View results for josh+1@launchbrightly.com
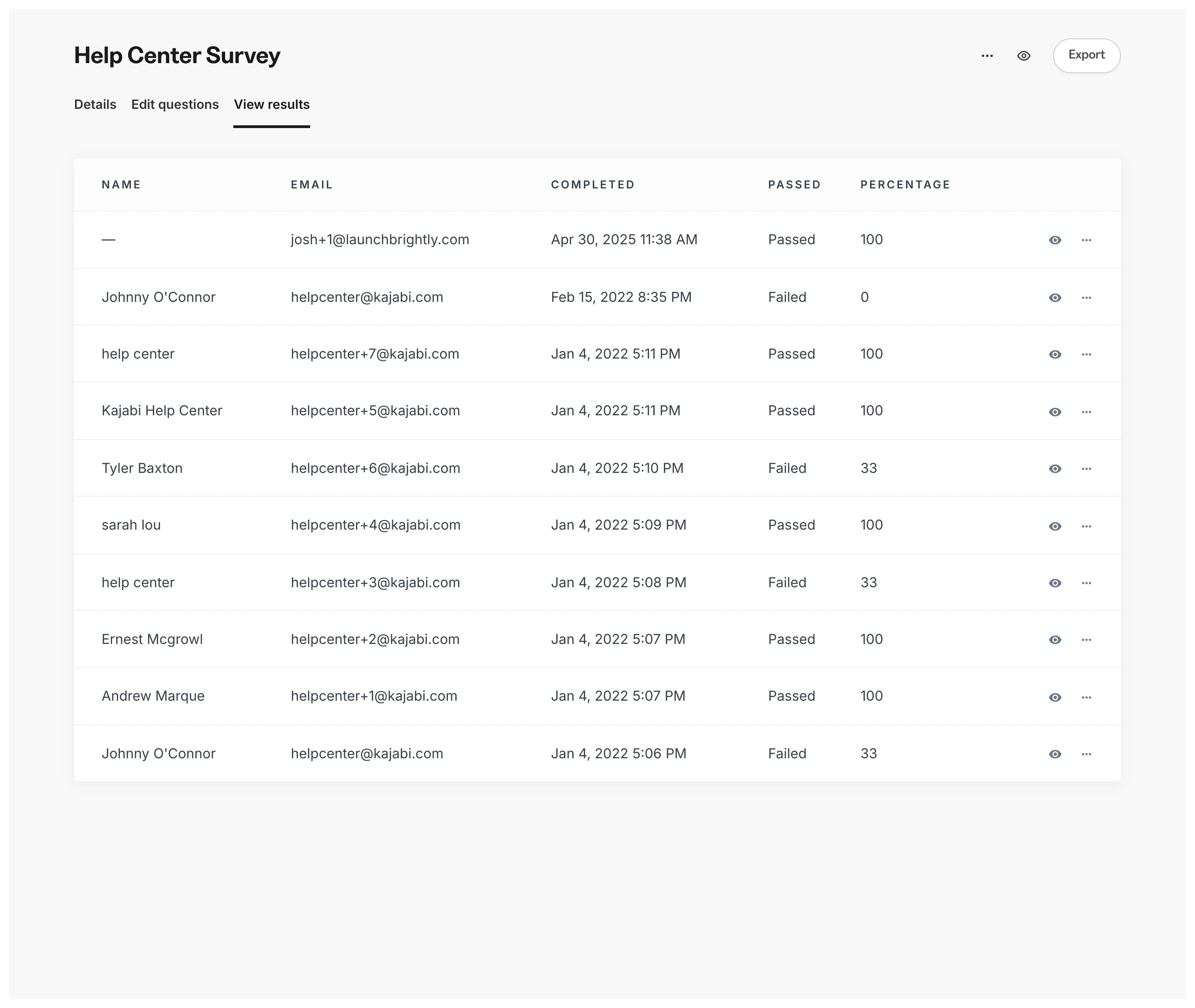Image resolution: width=1195 pixels, height=1008 pixels. point(1055,240)
